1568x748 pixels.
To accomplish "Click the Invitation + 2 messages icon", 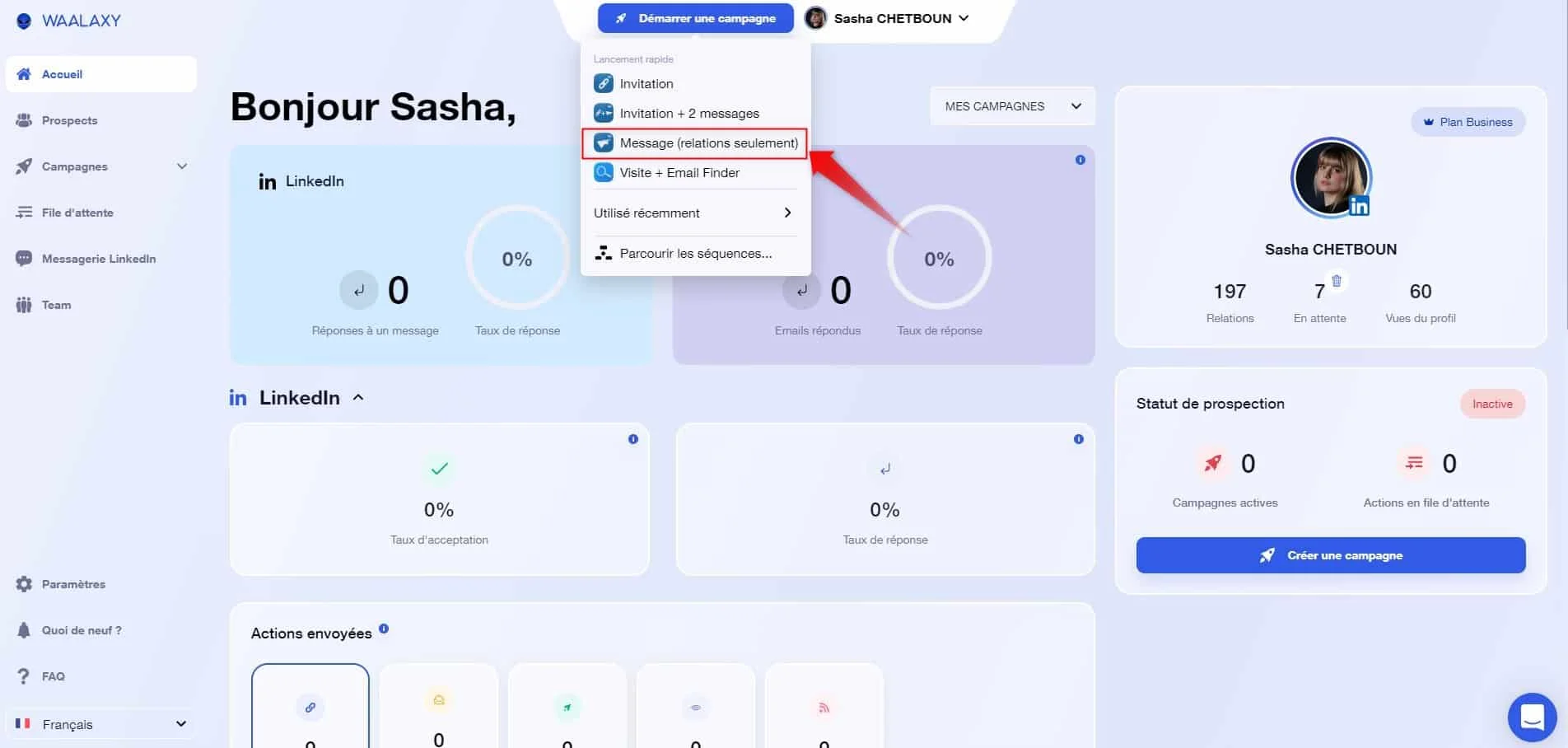I will [x=604, y=113].
